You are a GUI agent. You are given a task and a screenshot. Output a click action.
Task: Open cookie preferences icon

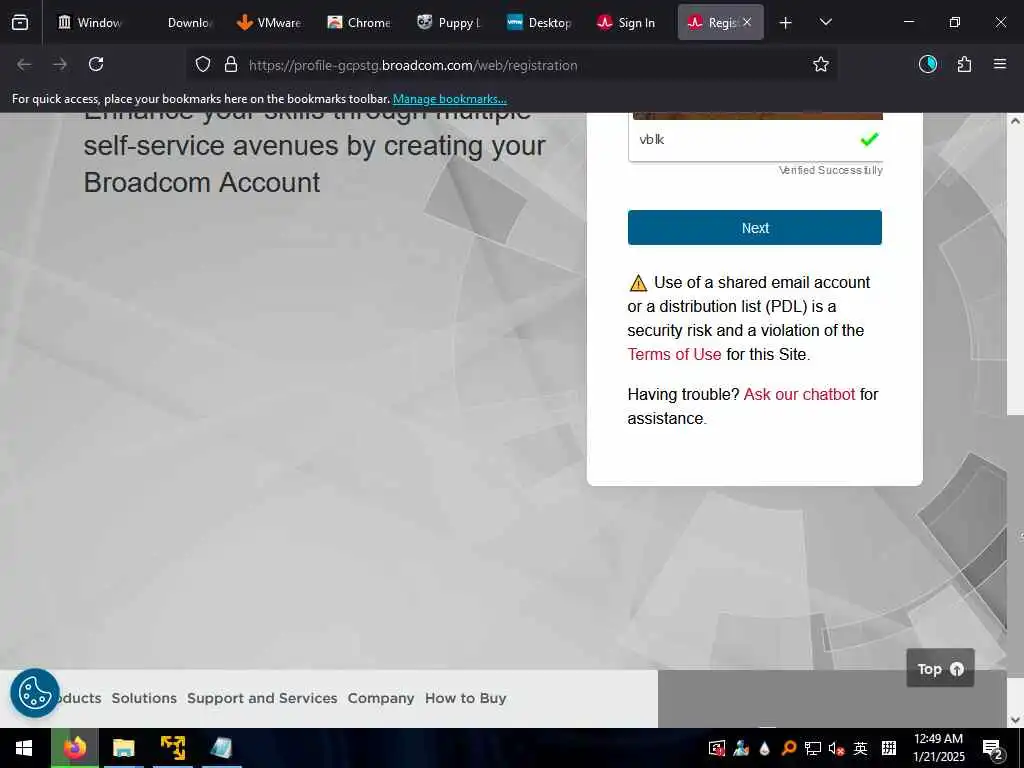tap(35, 693)
